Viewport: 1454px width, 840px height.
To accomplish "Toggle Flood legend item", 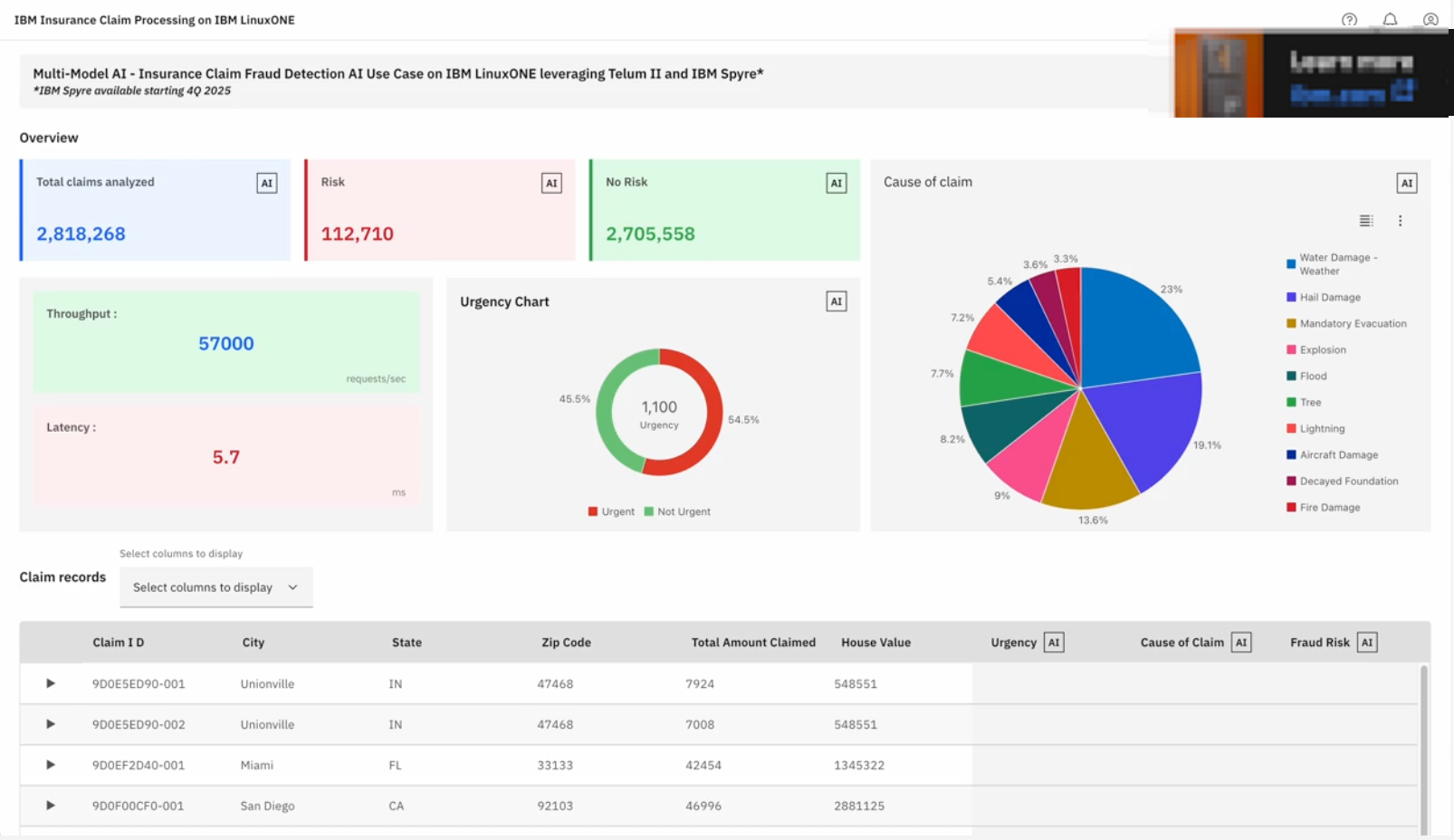I will pos(1306,376).
